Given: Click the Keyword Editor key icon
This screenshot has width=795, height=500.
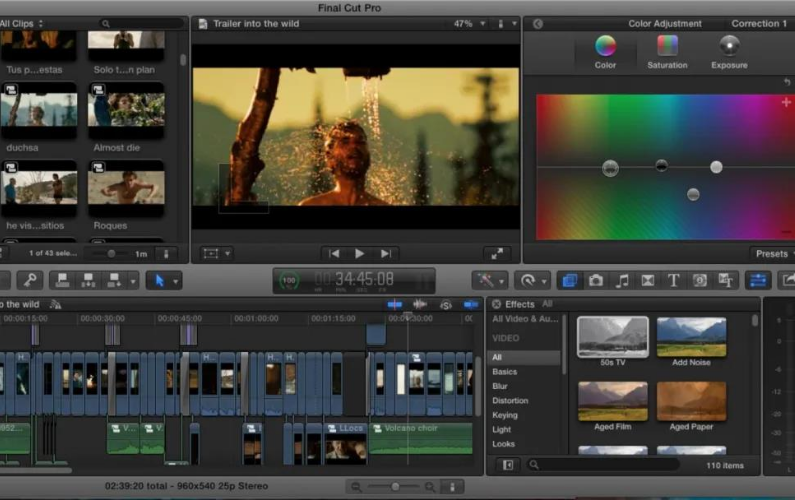Looking at the screenshot, I should [x=30, y=281].
